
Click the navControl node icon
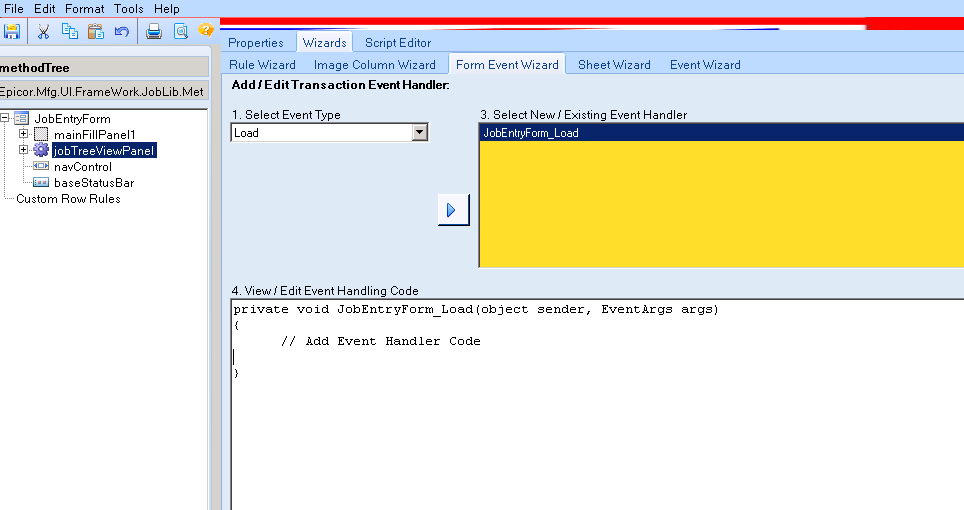pos(41,166)
